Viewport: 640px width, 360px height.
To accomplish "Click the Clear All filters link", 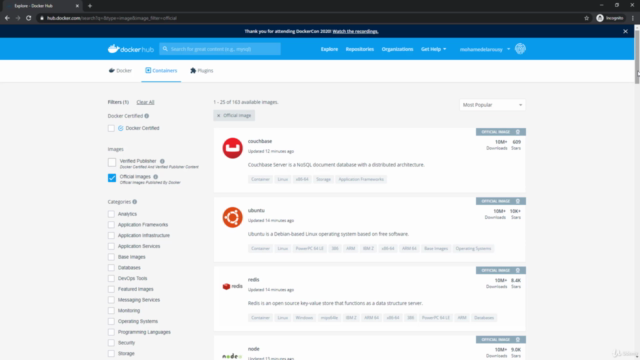I will [145, 102].
